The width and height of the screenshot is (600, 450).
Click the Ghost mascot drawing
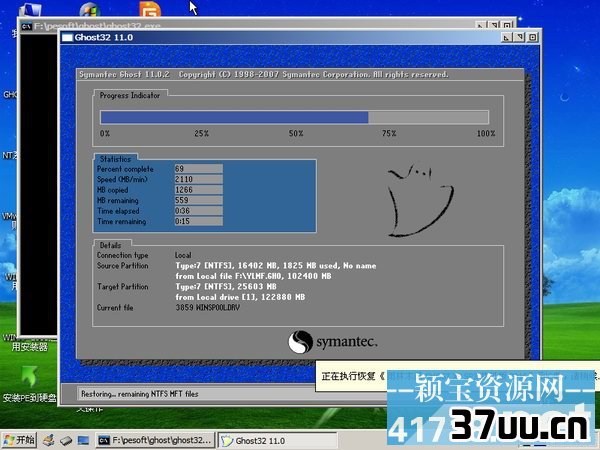pos(420,200)
